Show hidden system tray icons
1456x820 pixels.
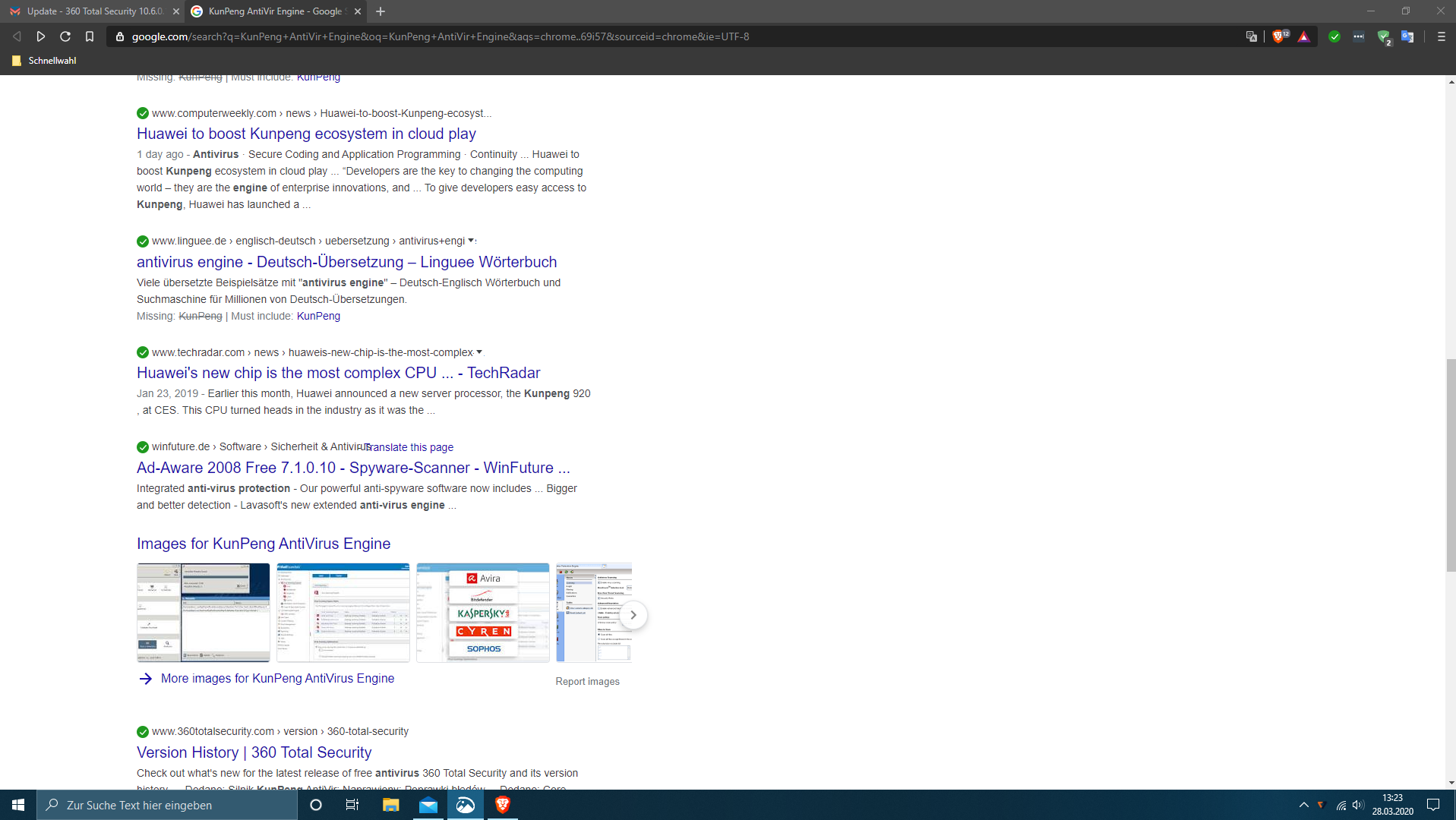[x=1304, y=805]
